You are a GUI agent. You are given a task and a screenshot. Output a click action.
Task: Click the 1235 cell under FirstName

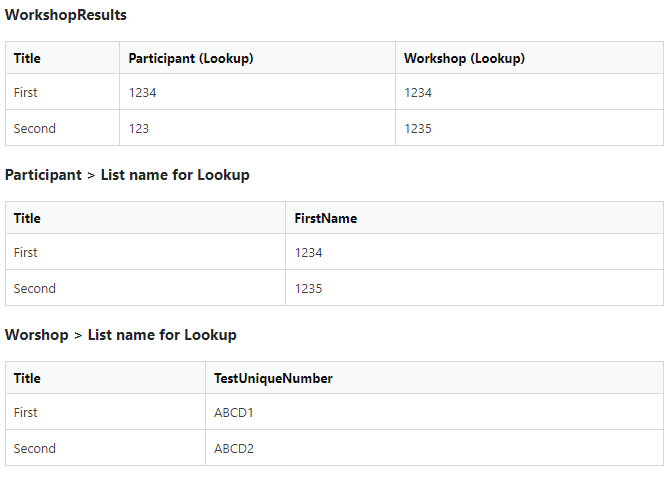click(309, 288)
